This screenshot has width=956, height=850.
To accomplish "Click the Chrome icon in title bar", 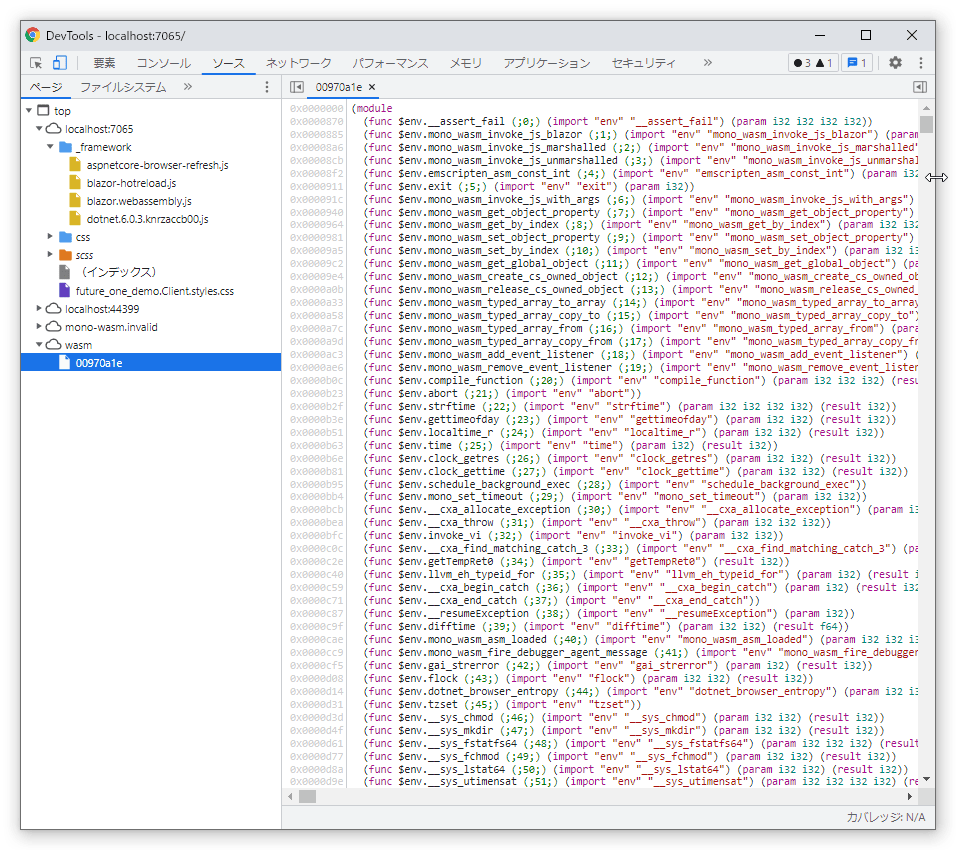I will pos(33,35).
